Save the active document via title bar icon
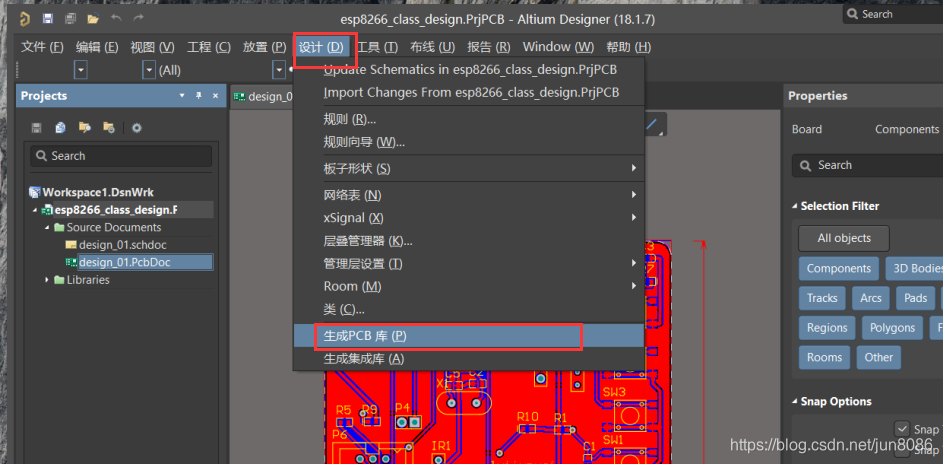Screen dimensions: 943x464 [48, 19]
